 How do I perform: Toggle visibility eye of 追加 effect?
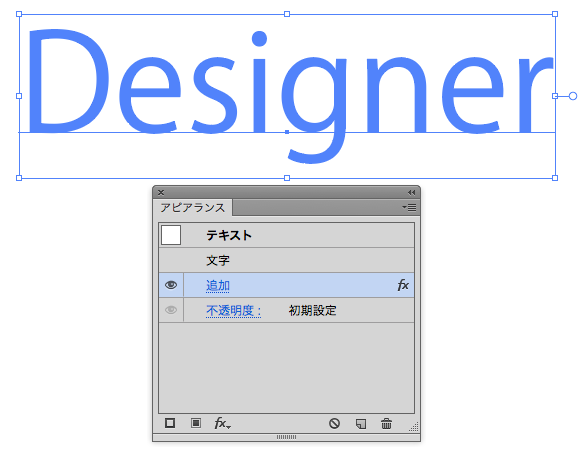click(171, 285)
